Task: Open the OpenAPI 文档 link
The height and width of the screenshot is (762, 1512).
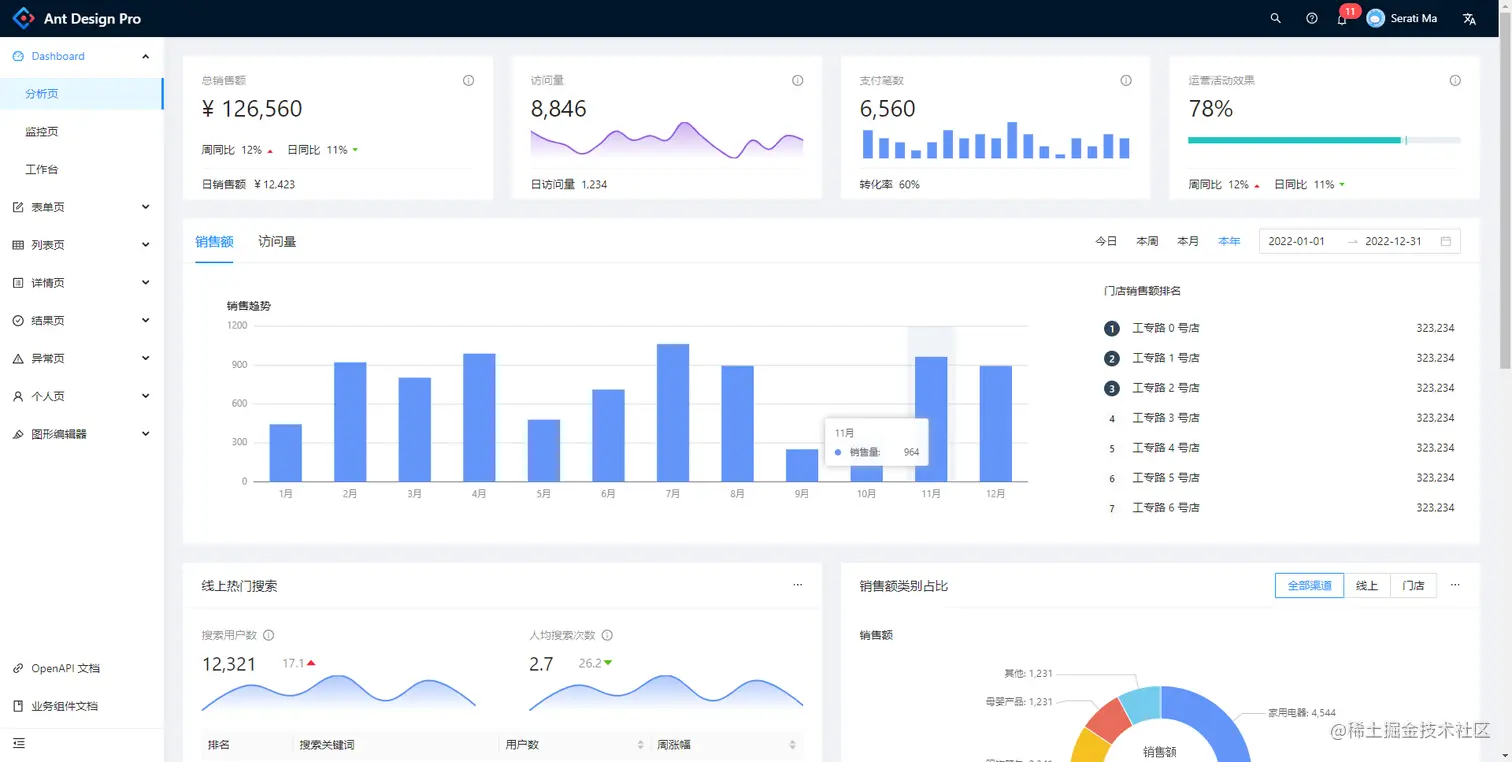Action: pyautogui.click(x=65, y=668)
